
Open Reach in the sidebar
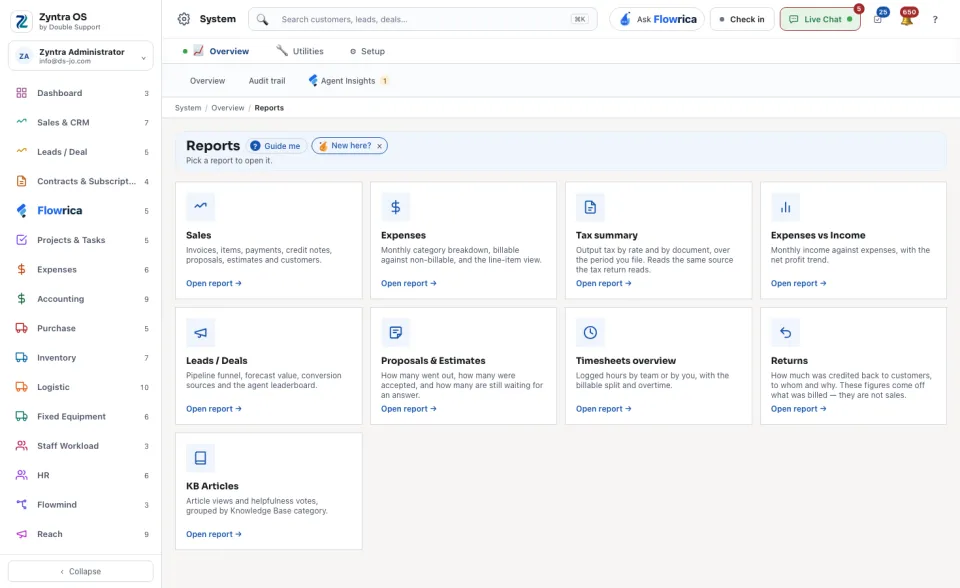click(x=81, y=534)
